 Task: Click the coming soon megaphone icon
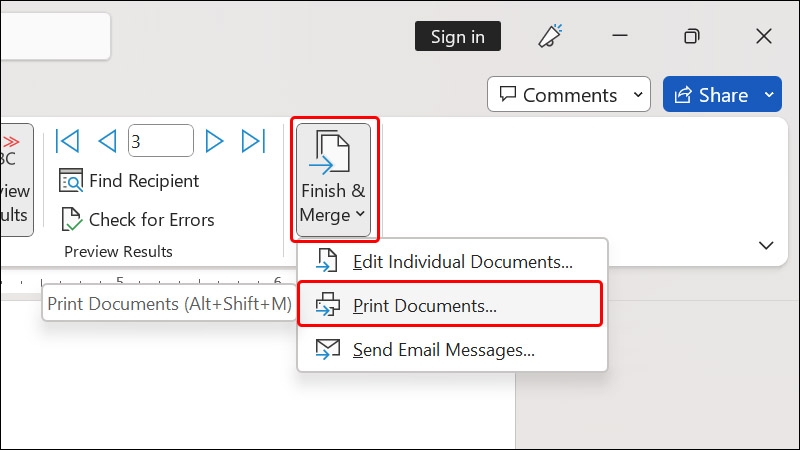pyautogui.click(x=551, y=36)
